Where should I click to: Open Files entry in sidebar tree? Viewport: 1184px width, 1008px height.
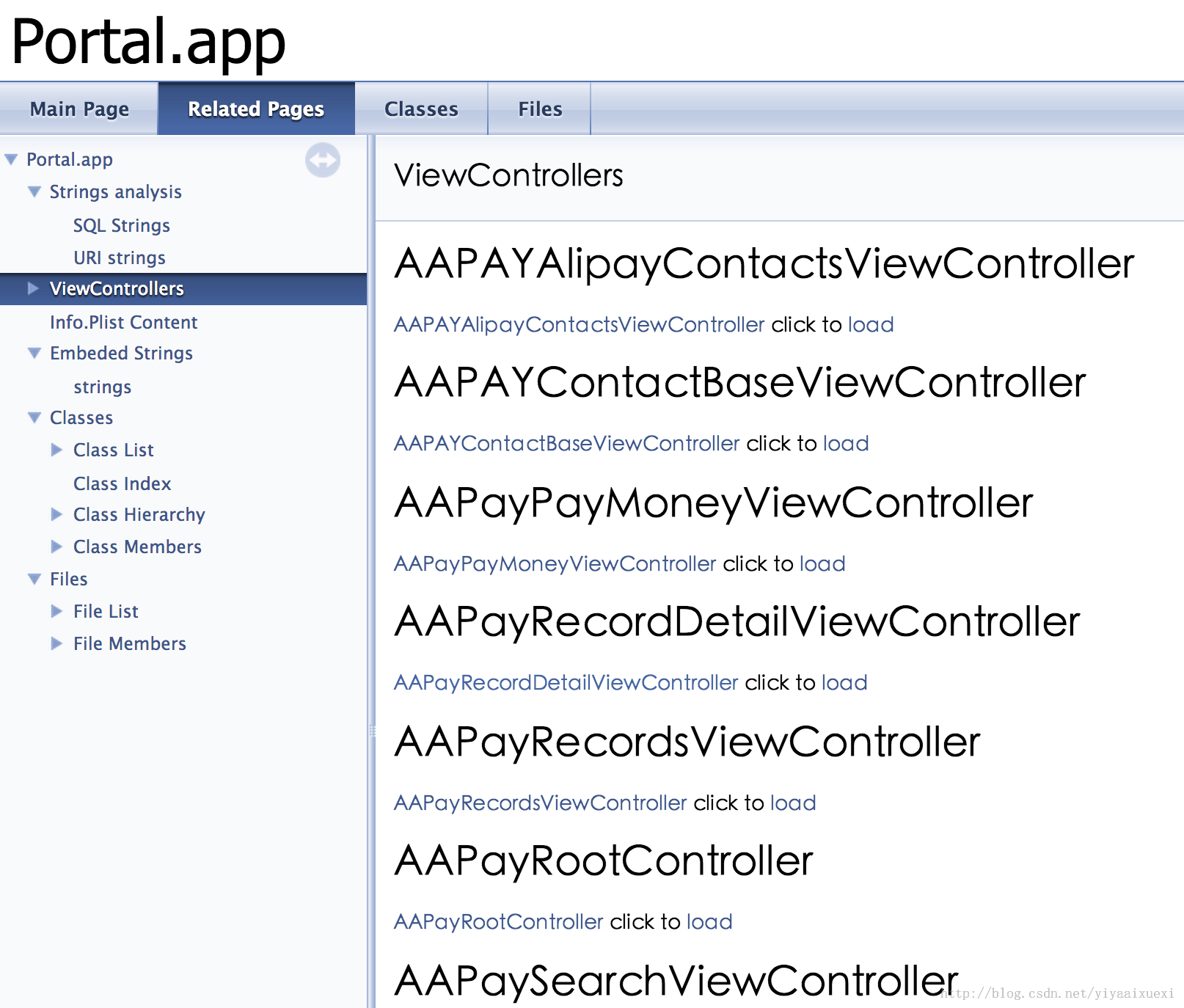69,579
